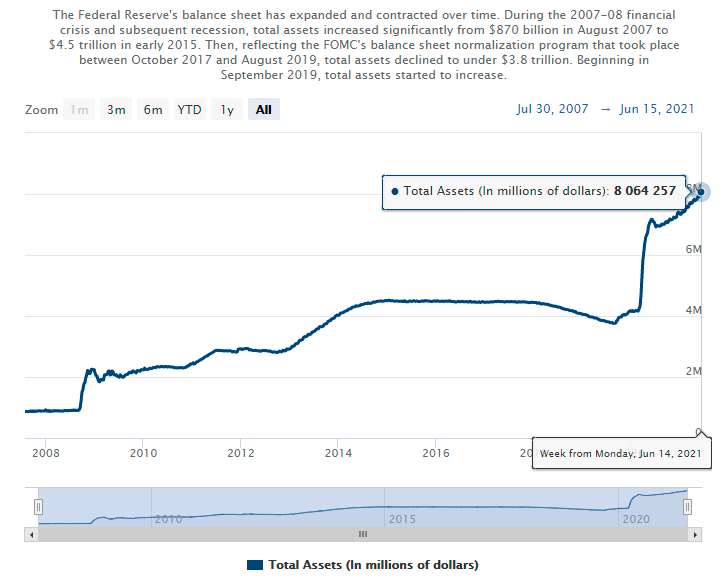This screenshot has width=725, height=579.
Task: Toggle Total Assets series via legend label
Action: tap(373, 565)
